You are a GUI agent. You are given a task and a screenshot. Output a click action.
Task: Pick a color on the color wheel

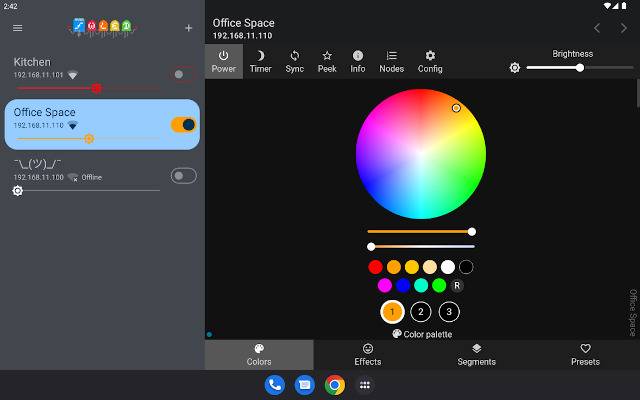pos(421,154)
